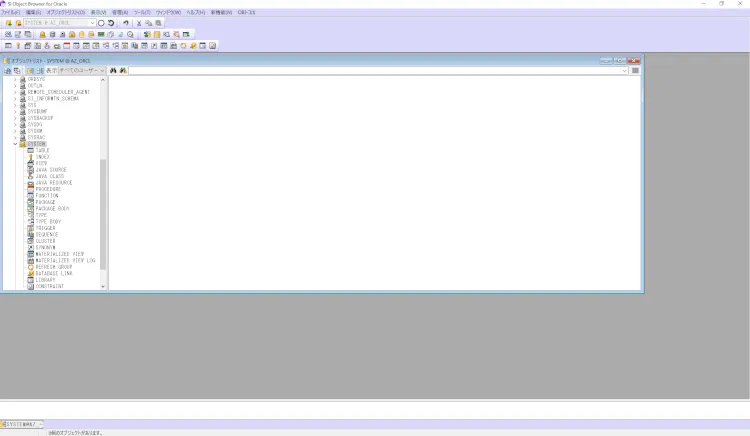Click the magnifier clock icon in second toolbar
Screen dimensions: 750x436
pos(130,34)
